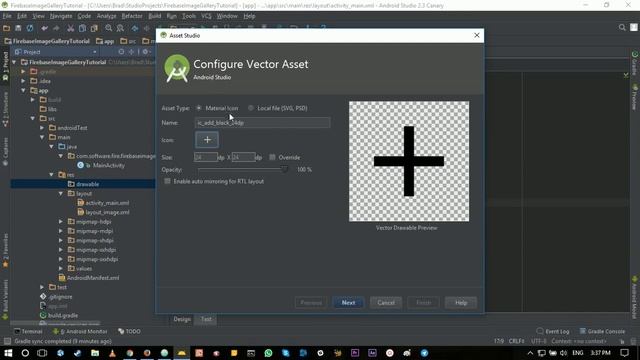Click the Previous button
This screenshot has width=640, height=360.
[x=311, y=303]
